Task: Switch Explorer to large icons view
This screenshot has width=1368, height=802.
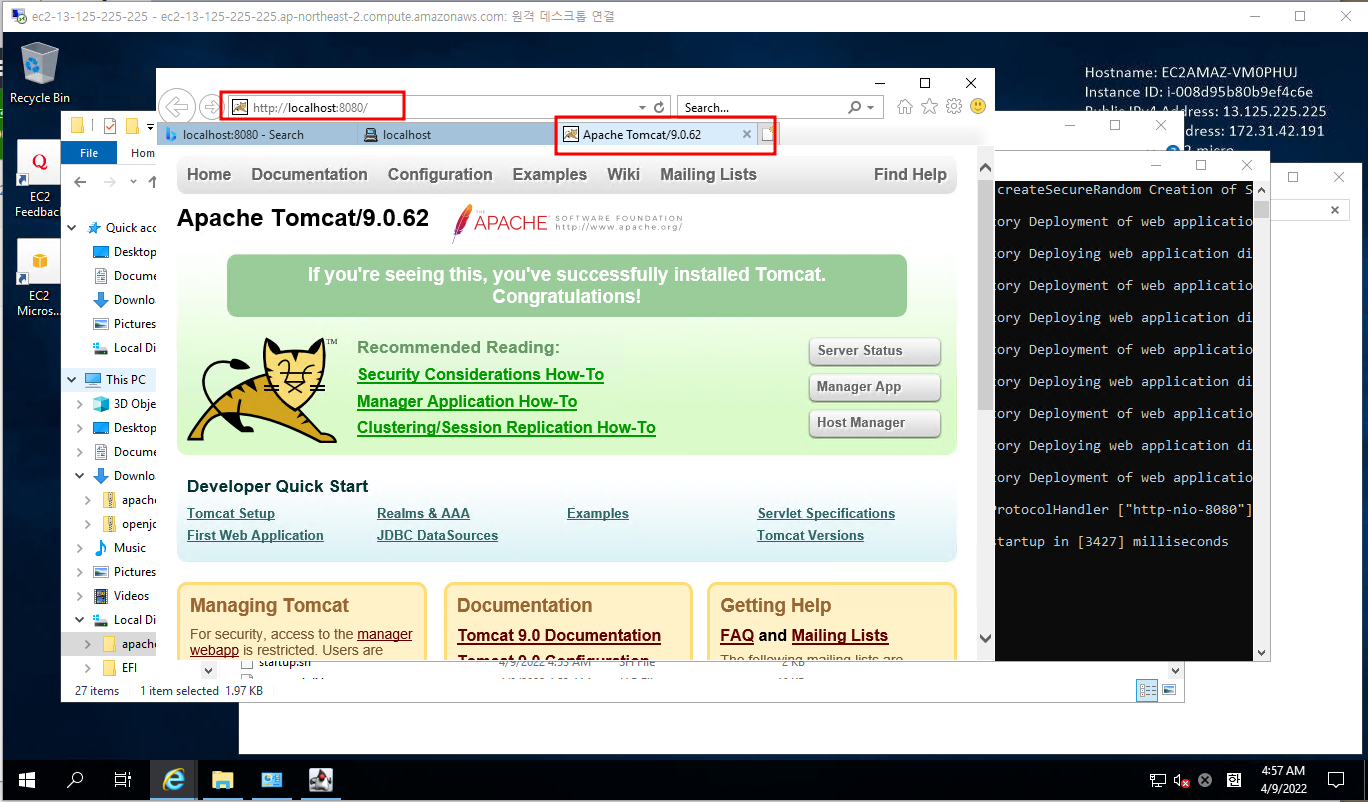Action: [1168, 690]
